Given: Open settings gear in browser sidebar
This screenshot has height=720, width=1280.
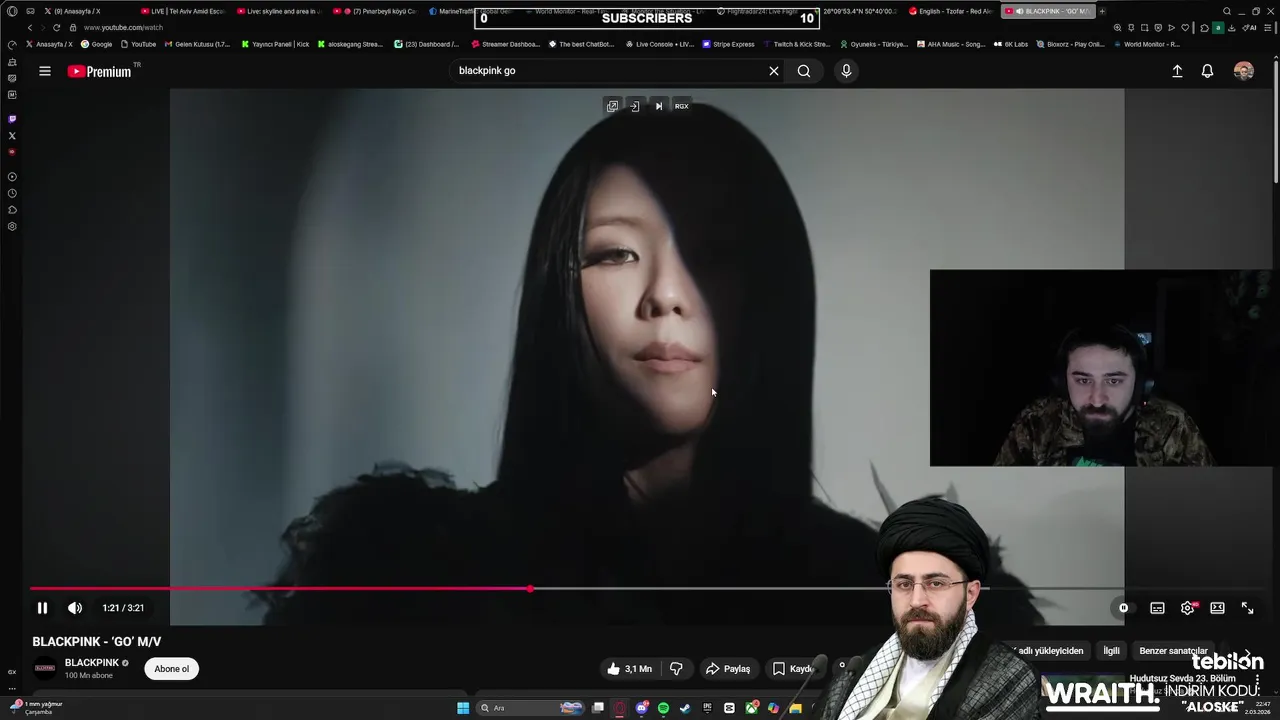Looking at the screenshot, I should [x=12, y=226].
